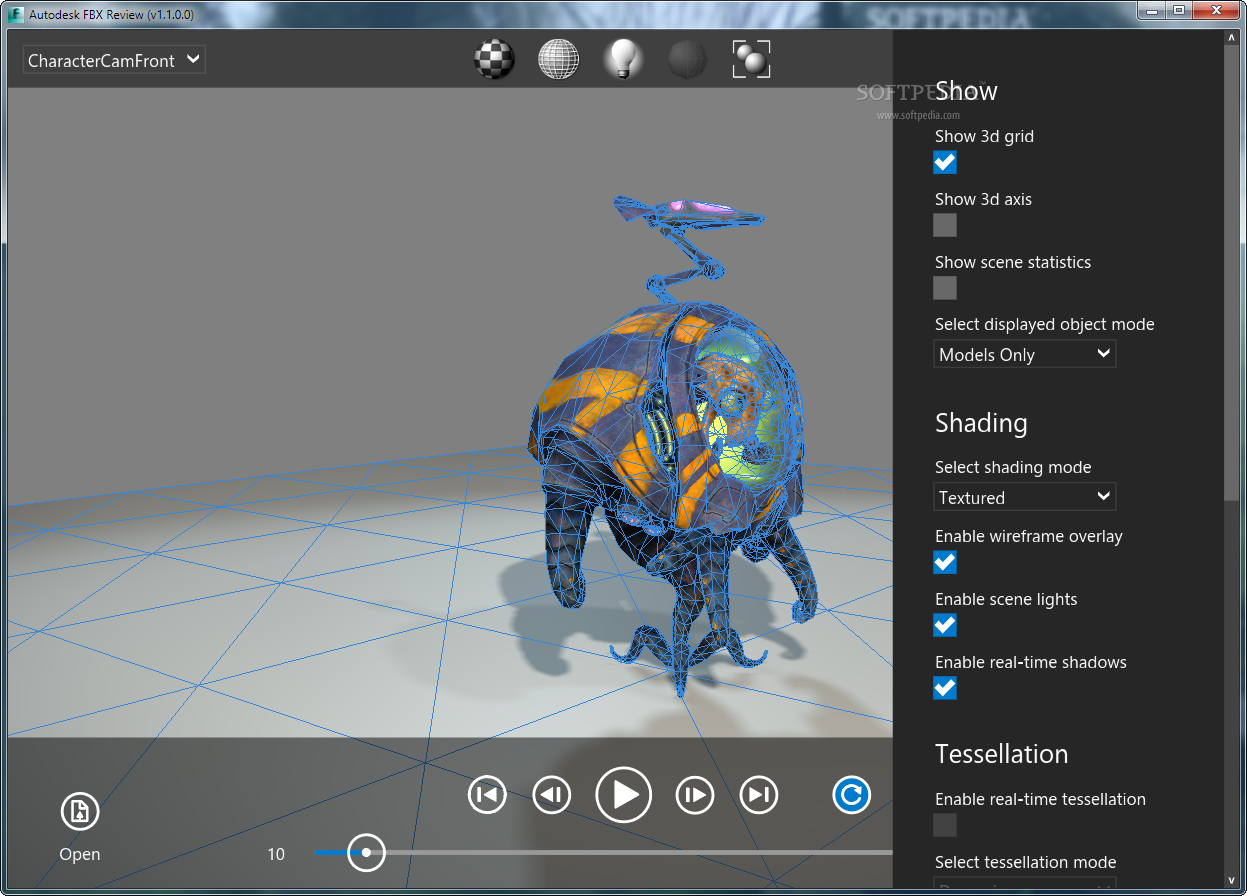Screen dimensions: 1247x896
Task: Click the Autodesk FBX Review title bar icon
Action: tap(16, 14)
